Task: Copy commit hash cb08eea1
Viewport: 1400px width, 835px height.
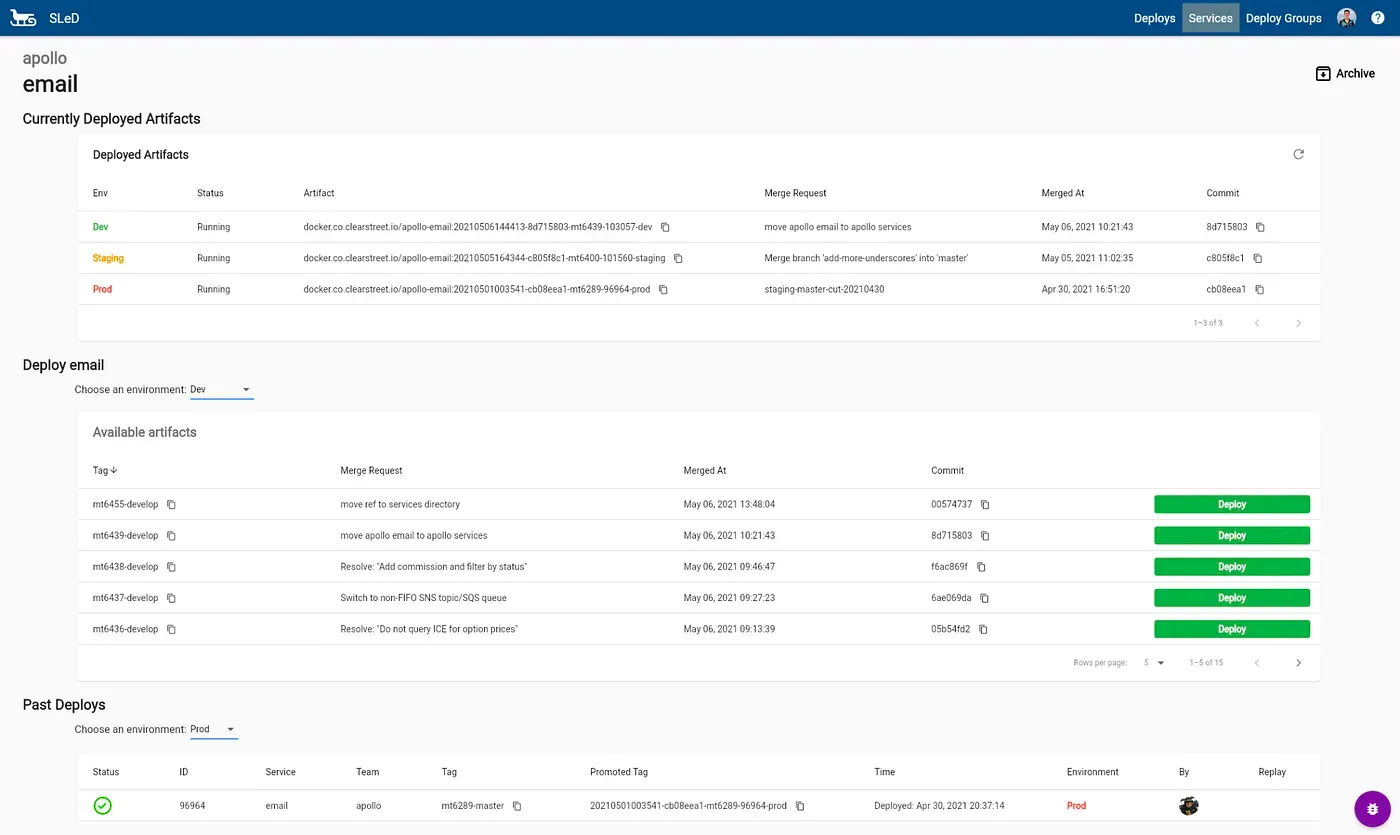Action: (x=1259, y=289)
